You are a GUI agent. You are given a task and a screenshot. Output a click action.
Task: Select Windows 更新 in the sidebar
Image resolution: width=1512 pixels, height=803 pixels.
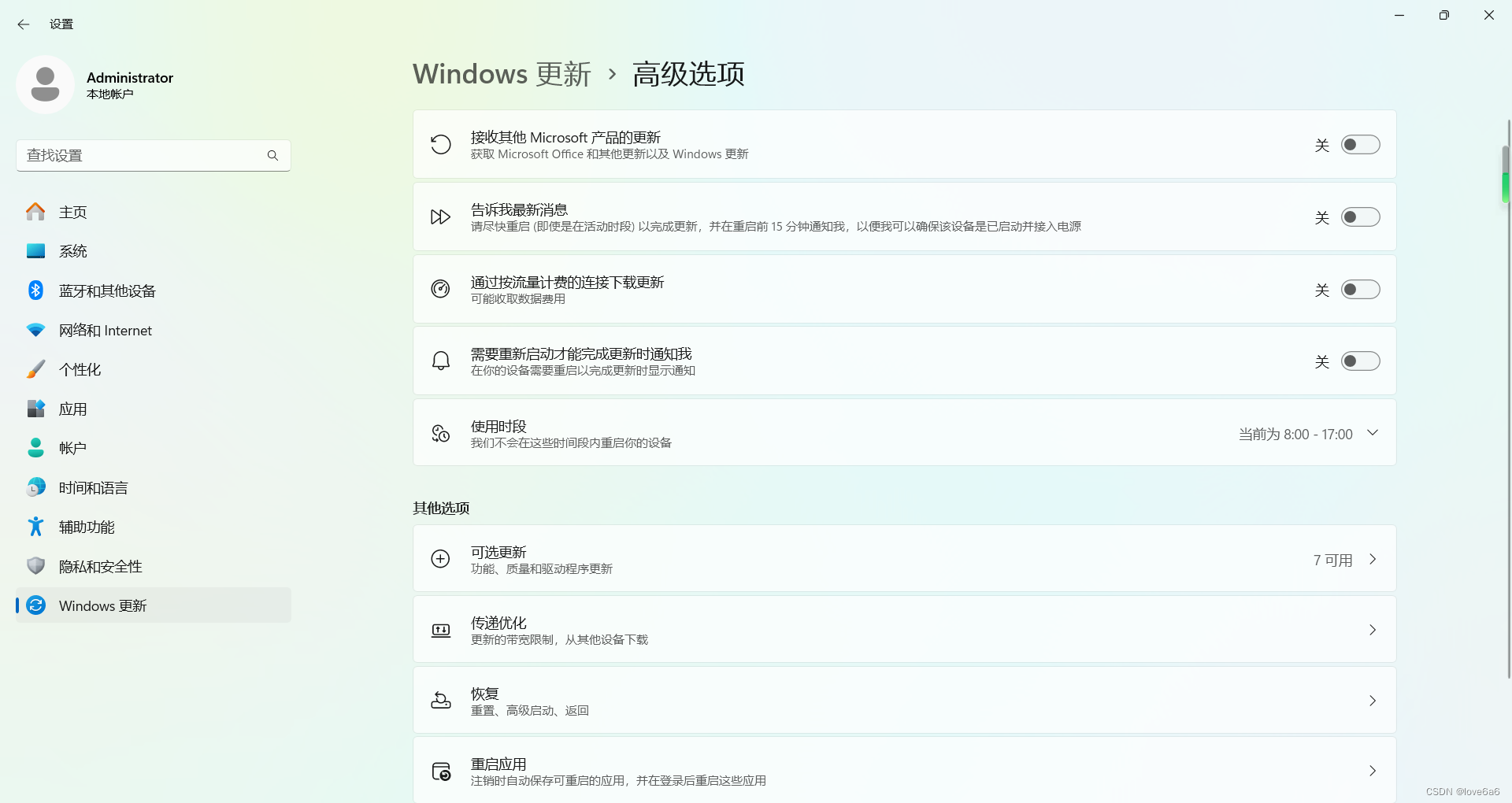click(154, 605)
